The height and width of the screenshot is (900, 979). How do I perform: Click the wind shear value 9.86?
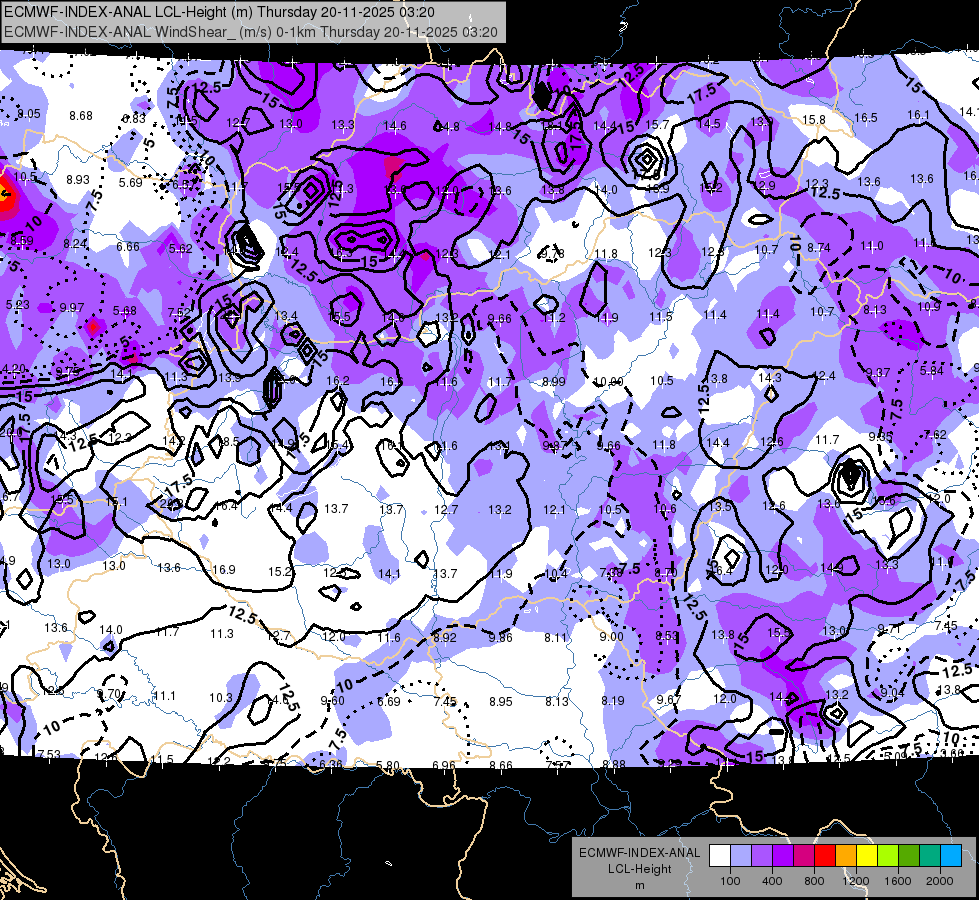point(500,638)
